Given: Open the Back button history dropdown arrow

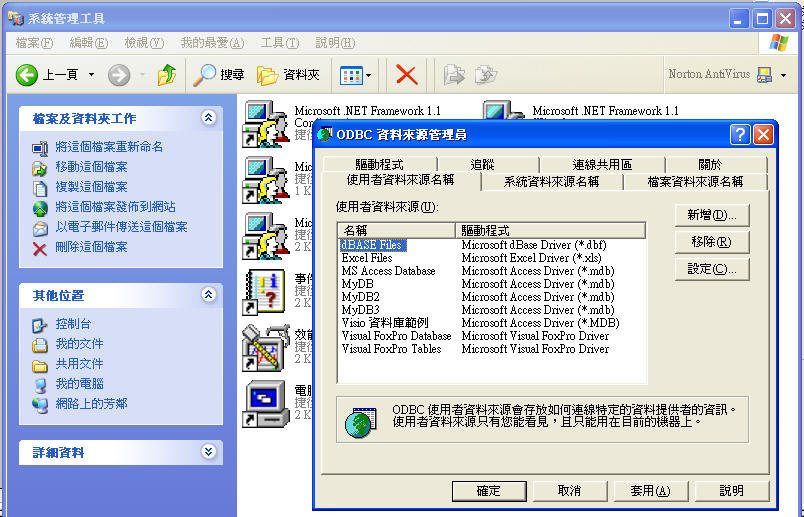Looking at the screenshot, I should (91, 75).
